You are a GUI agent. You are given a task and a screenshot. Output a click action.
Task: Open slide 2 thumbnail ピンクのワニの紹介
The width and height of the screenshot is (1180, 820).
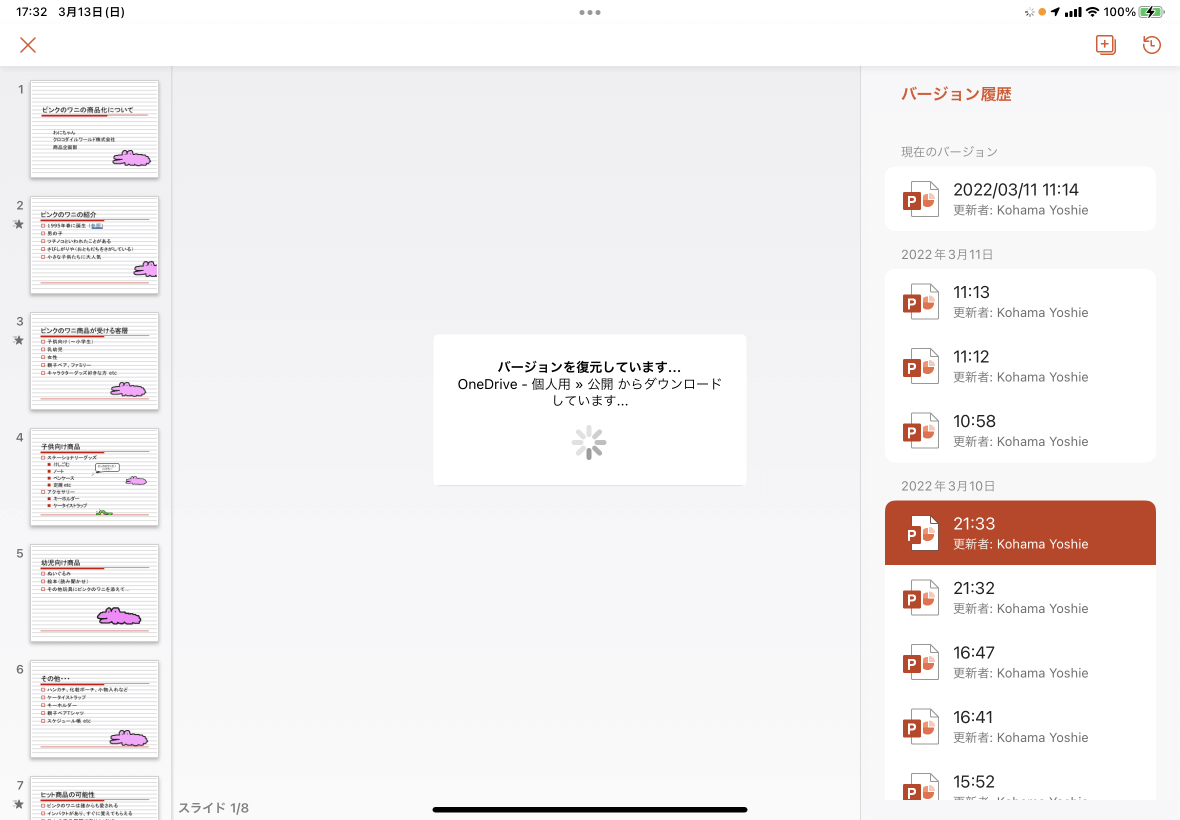pyautogui.click(x=94, y=245)
